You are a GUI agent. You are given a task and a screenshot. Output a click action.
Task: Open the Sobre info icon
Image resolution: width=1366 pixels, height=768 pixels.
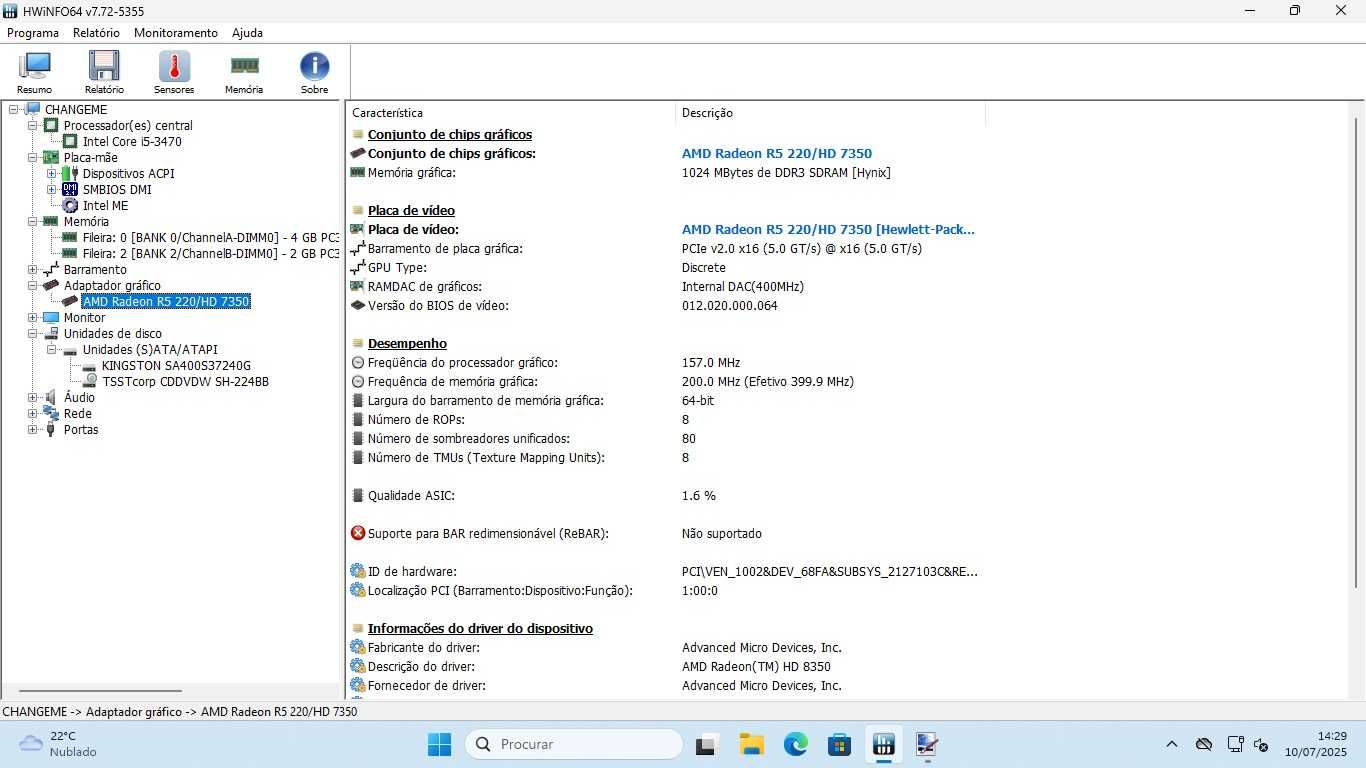click(x=314, y=66)
